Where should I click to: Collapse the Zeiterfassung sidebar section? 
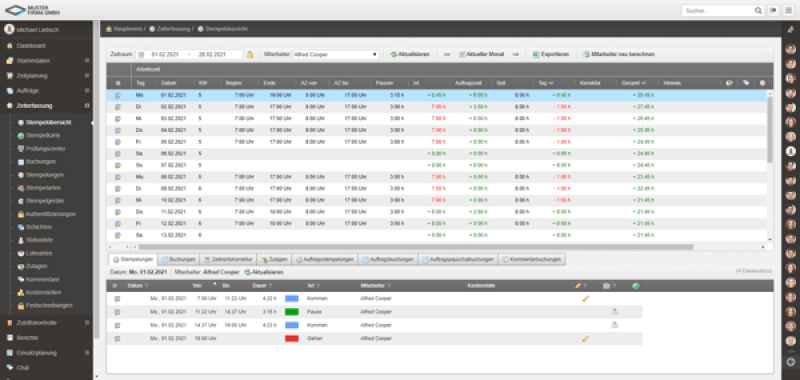[87, 106]
